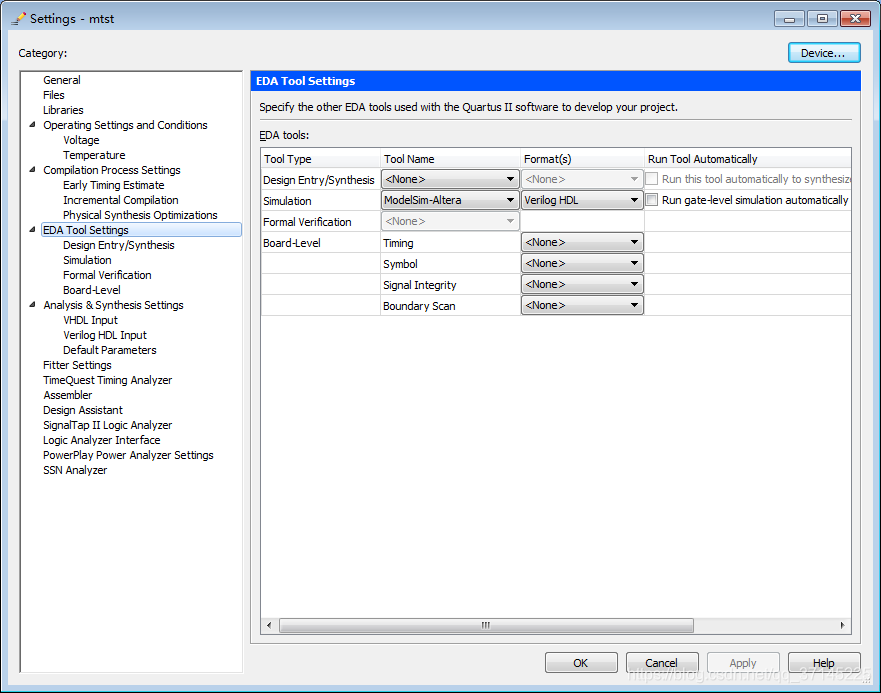Select the Verilog HDL Input category

(x=105, y=335)
